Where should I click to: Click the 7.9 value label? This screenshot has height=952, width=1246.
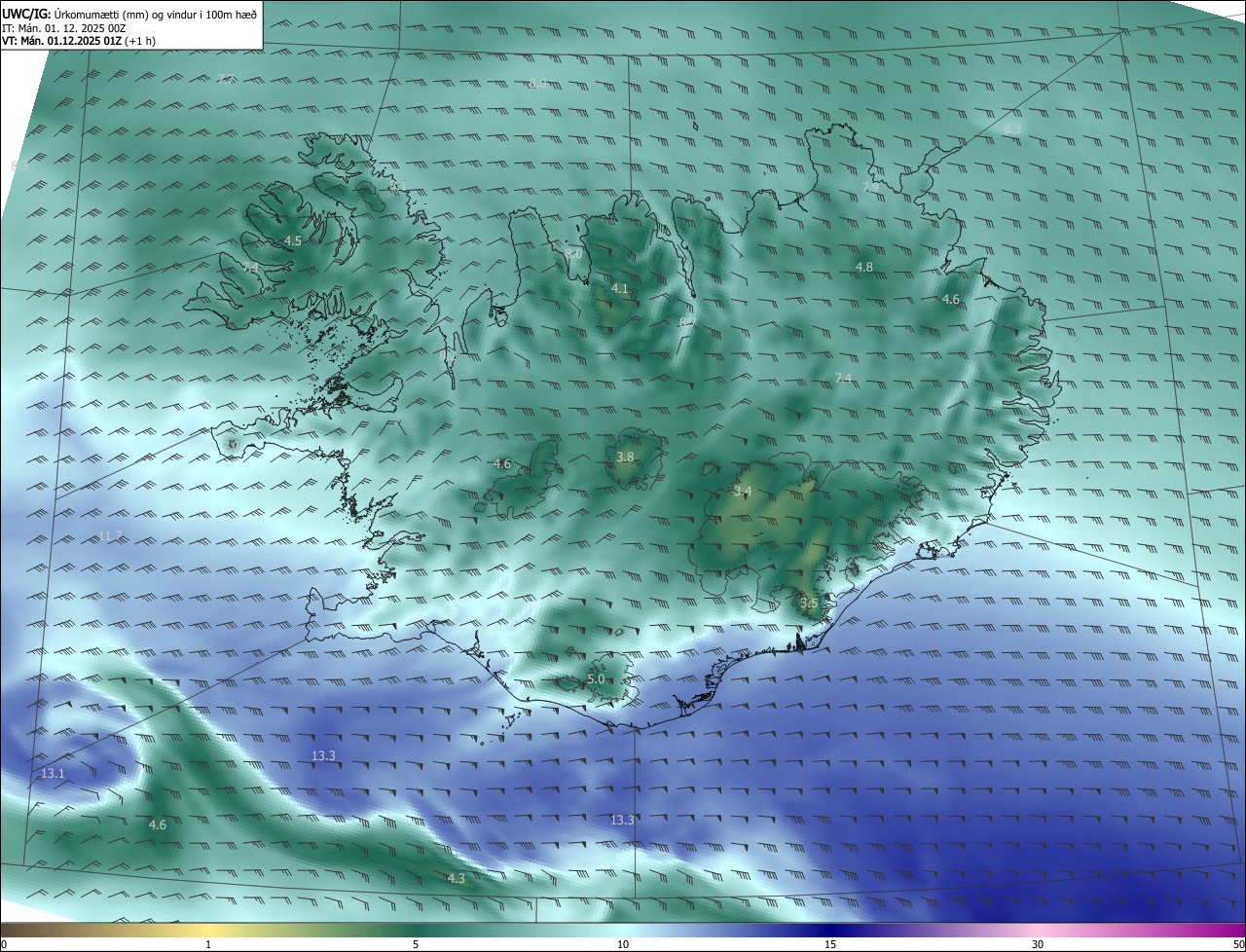pos(870,187)
